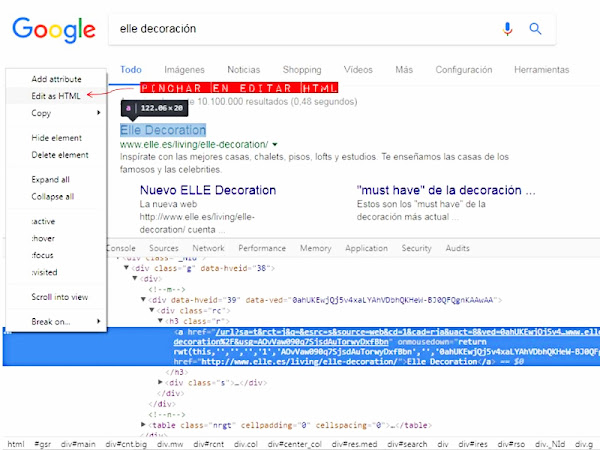The image size is (600, 450).
Task: Select div#search breadcrumb
Action: tap(407, 444)
